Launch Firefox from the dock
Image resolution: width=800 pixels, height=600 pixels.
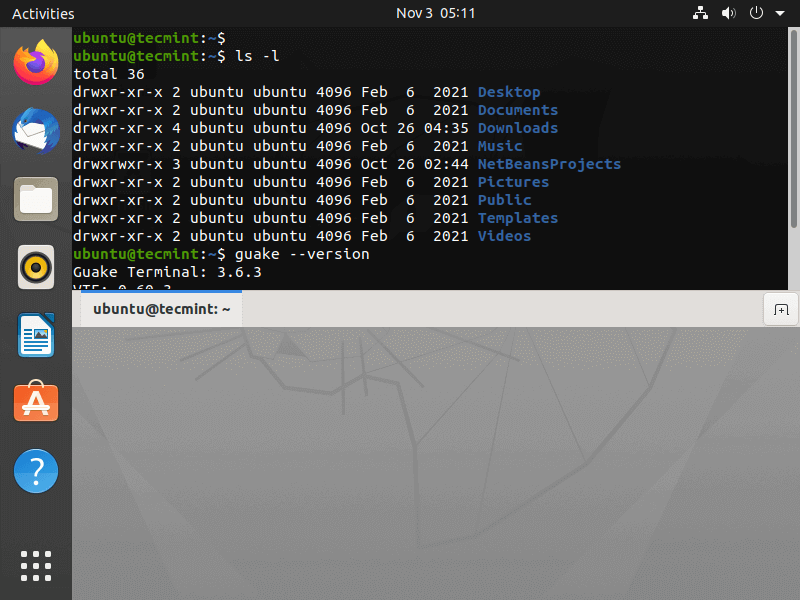point(35,63)
